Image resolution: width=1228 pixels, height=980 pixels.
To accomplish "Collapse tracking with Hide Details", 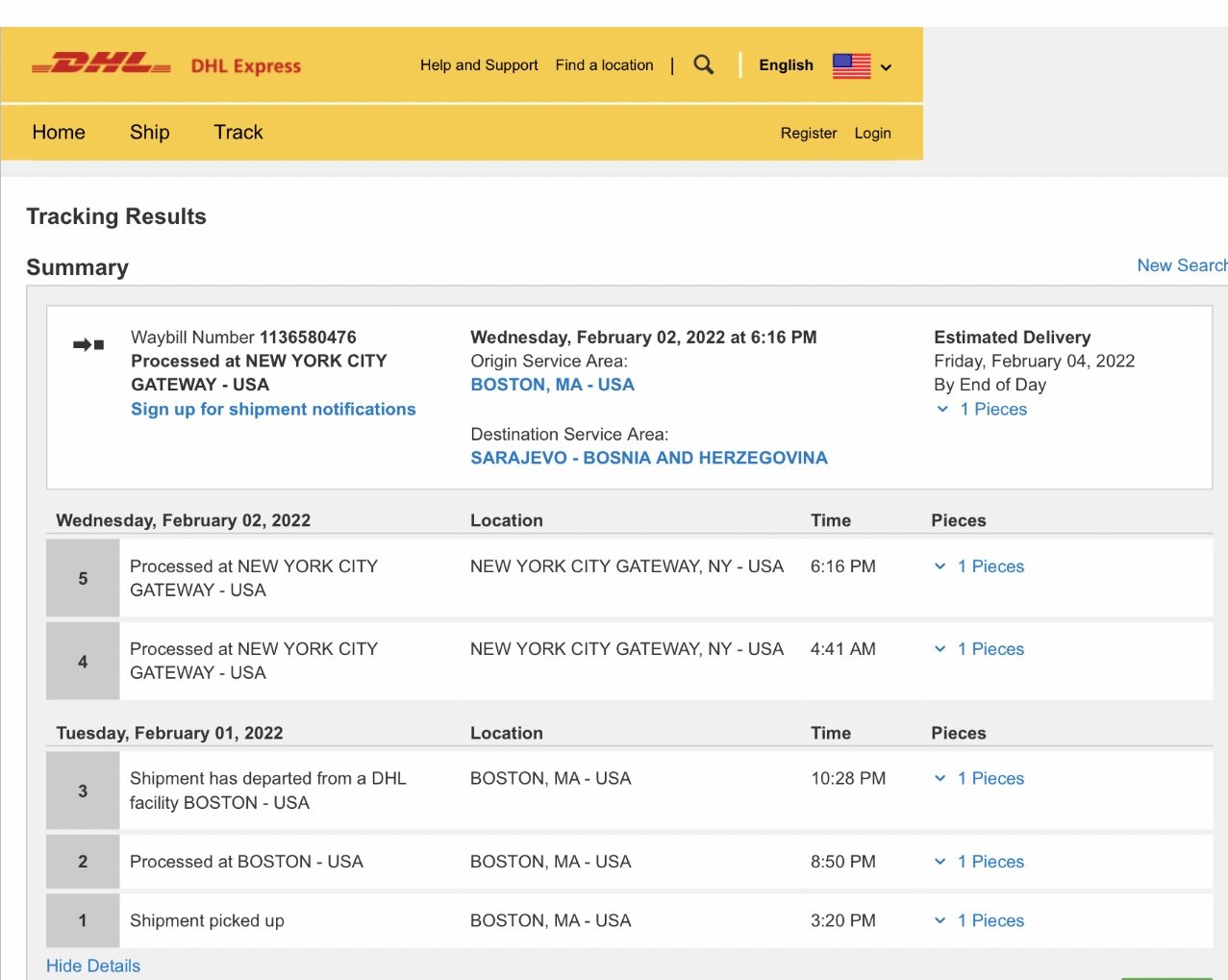I will coord(93,966).
